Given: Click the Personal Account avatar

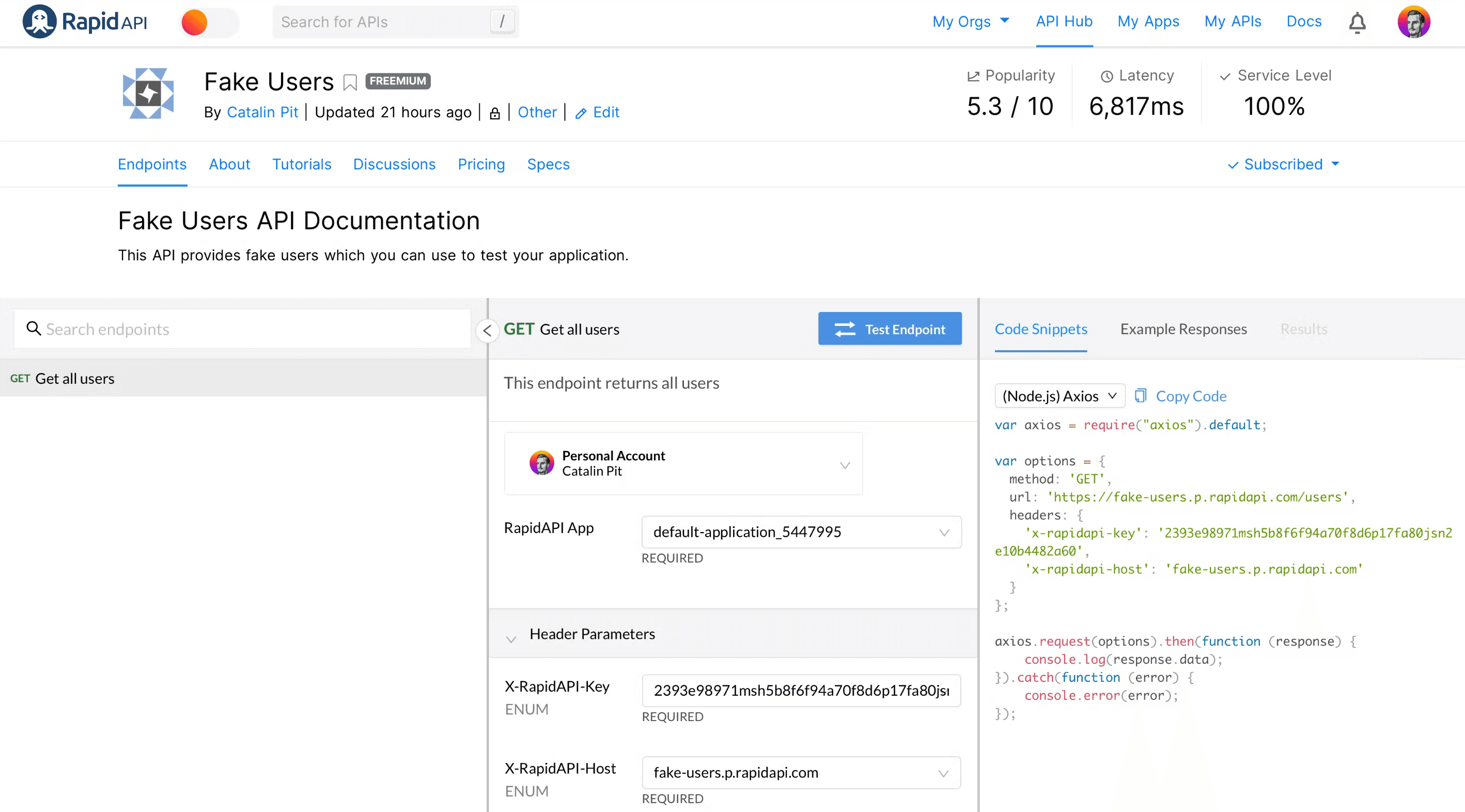Looking at the screenshot, I should point(541,463).
